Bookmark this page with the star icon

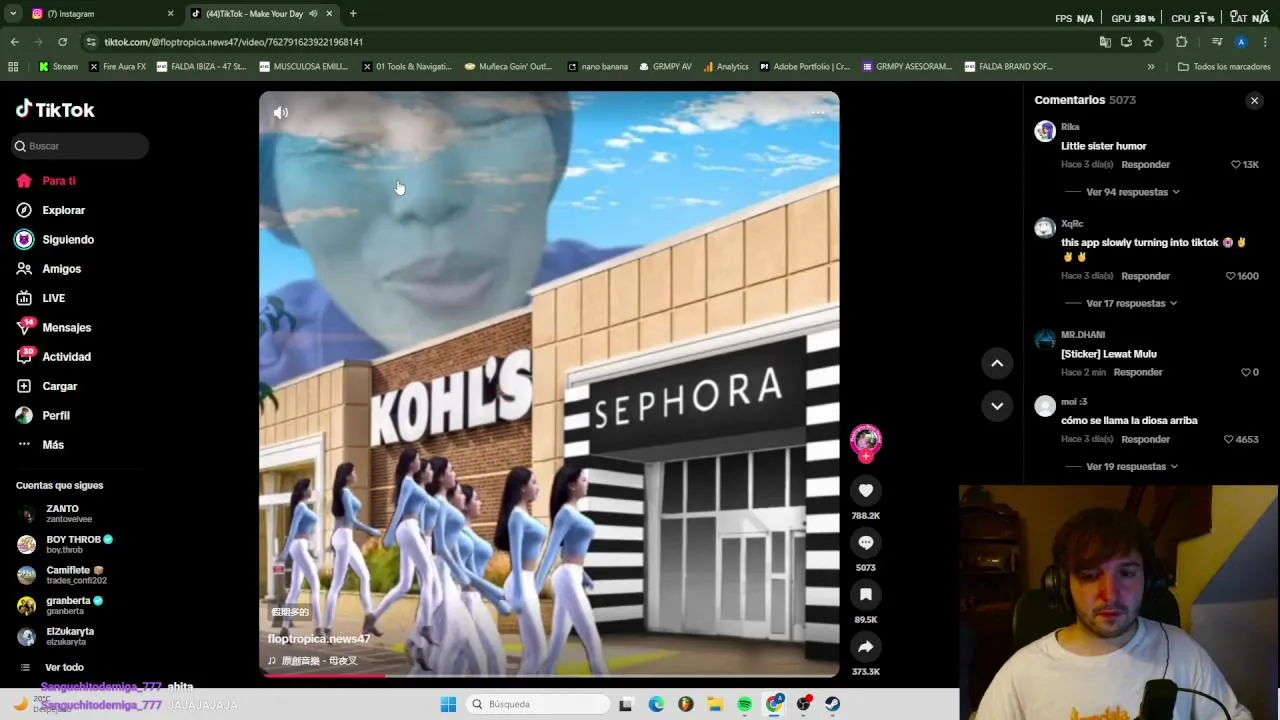(1148, 42)
